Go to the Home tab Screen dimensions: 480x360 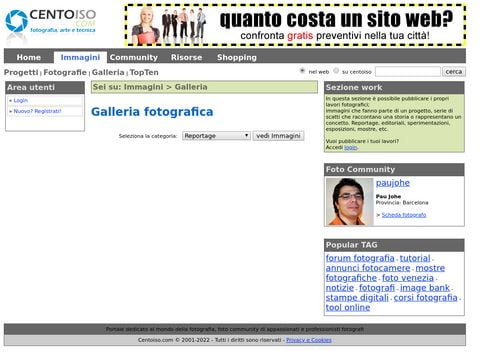pyautogui.click(x=29, y=57)
